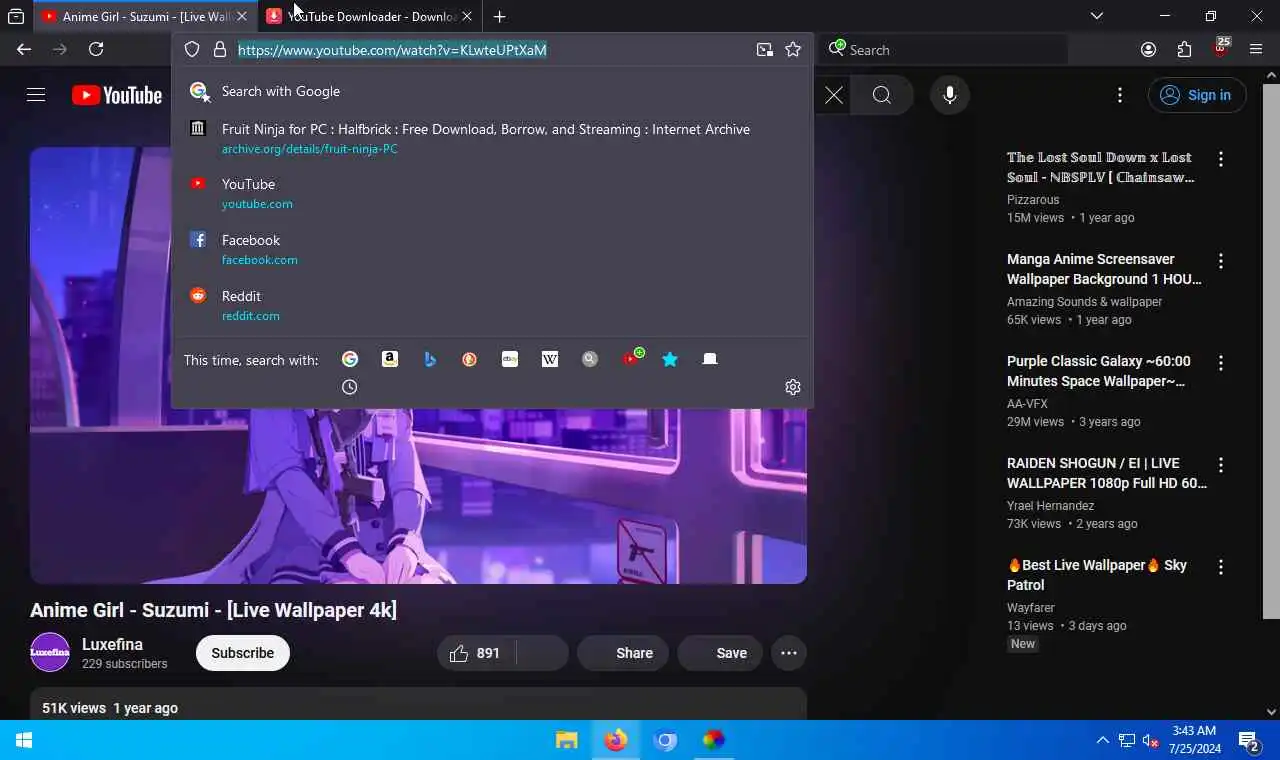Save the video to a playlist
Screen dimensions: 1280x760
click(x=720, y=653)
